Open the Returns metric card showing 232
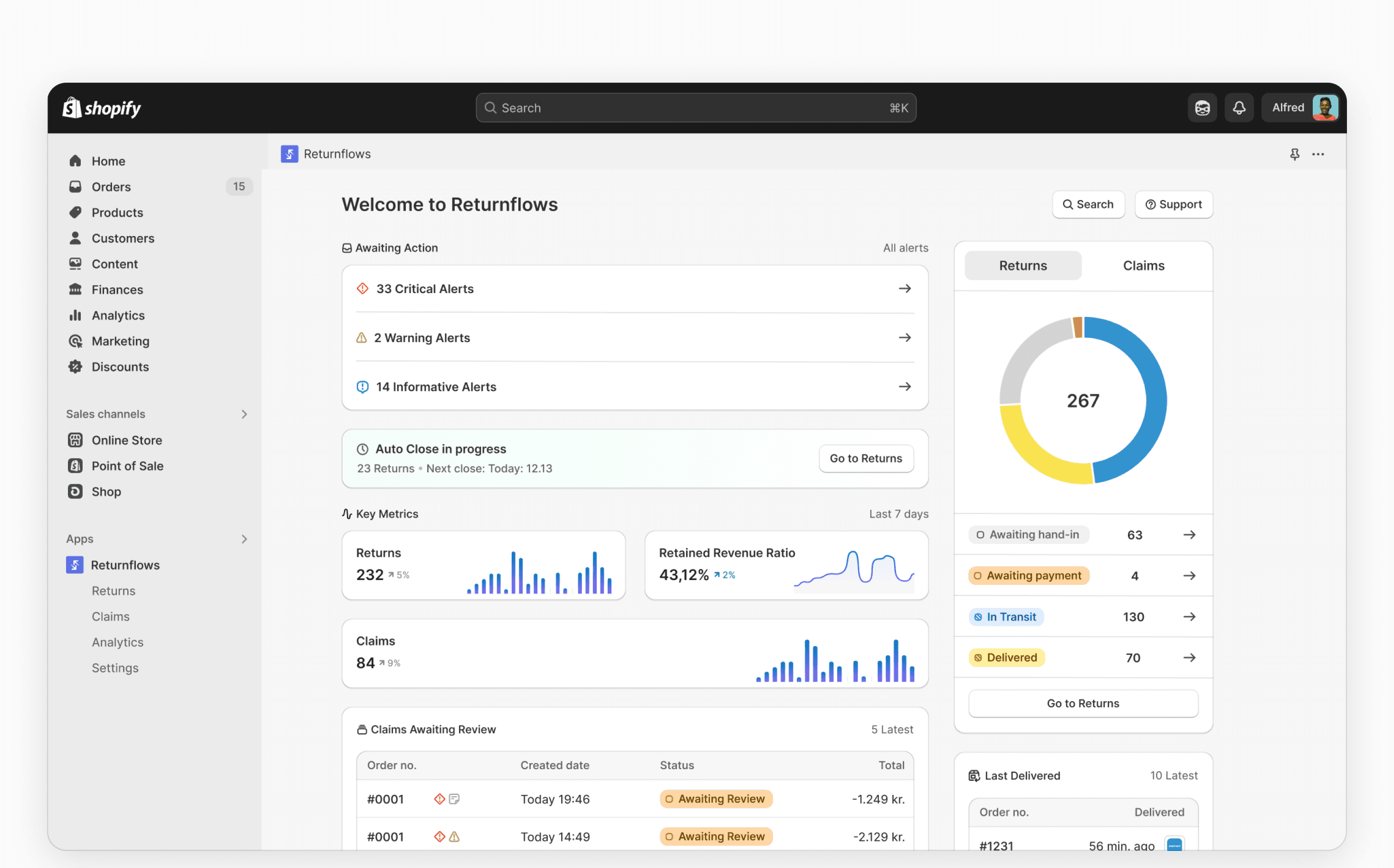Viewport: 1394px width, 868px height. click(483, 565)
